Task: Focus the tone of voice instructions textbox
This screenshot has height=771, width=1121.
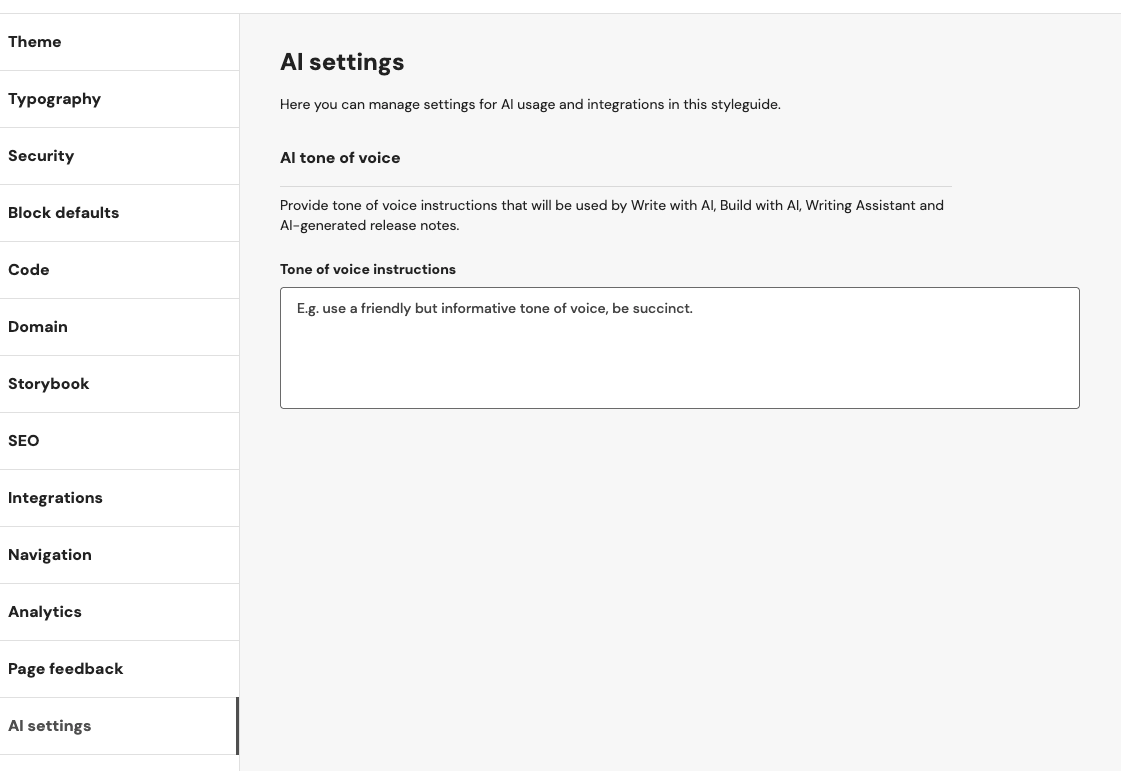Action: click(679, 348)
